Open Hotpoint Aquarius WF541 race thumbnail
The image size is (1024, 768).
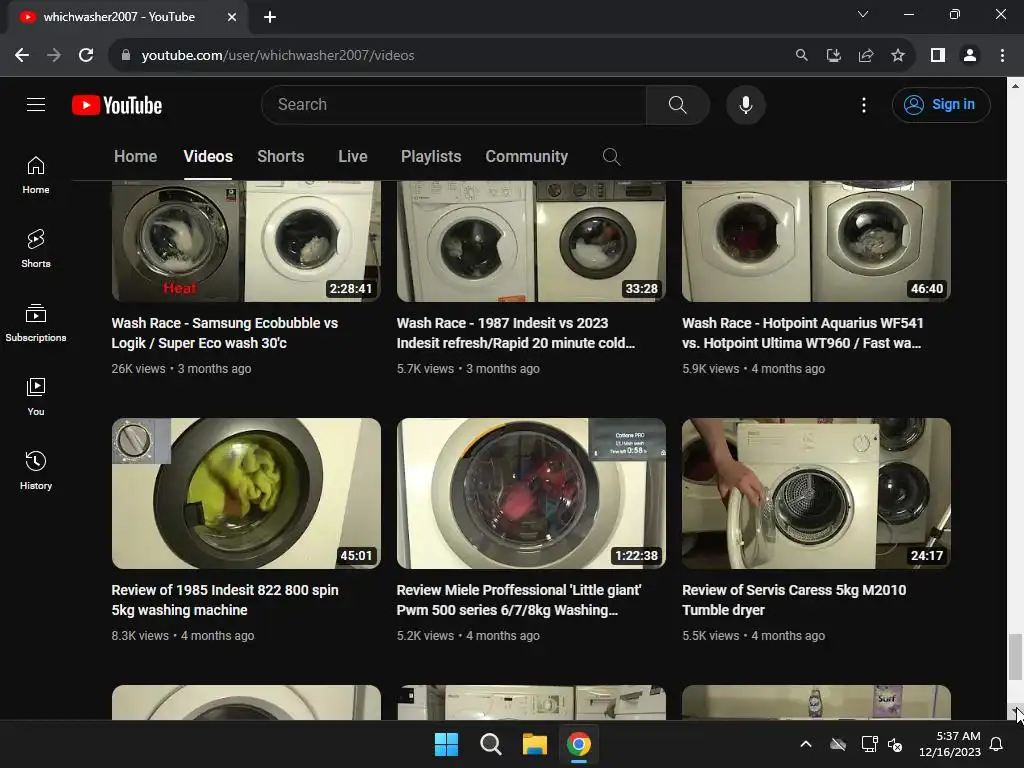(x=816, y=241)
